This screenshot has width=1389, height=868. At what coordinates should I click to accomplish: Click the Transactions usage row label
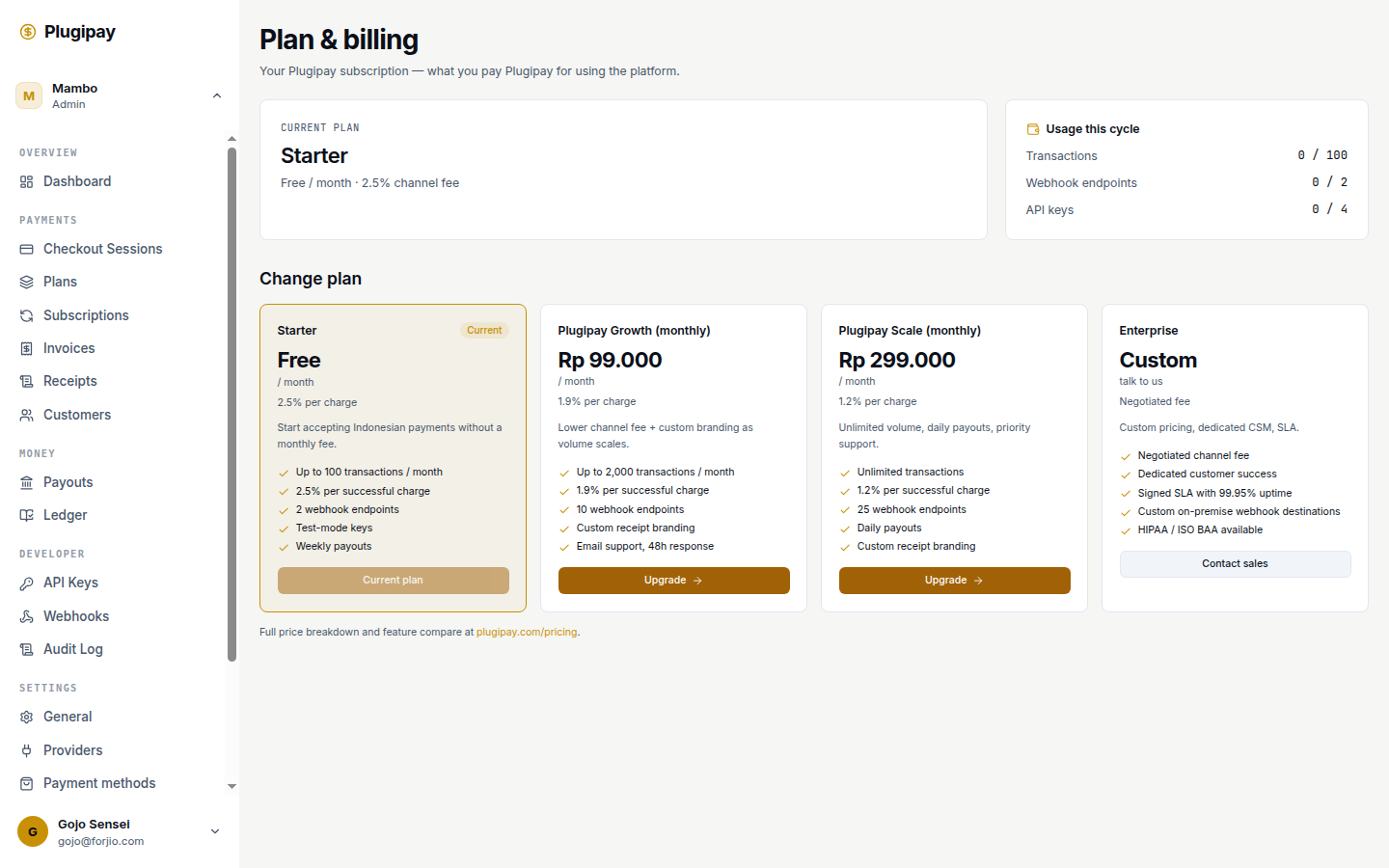[x=1061, y=156]
